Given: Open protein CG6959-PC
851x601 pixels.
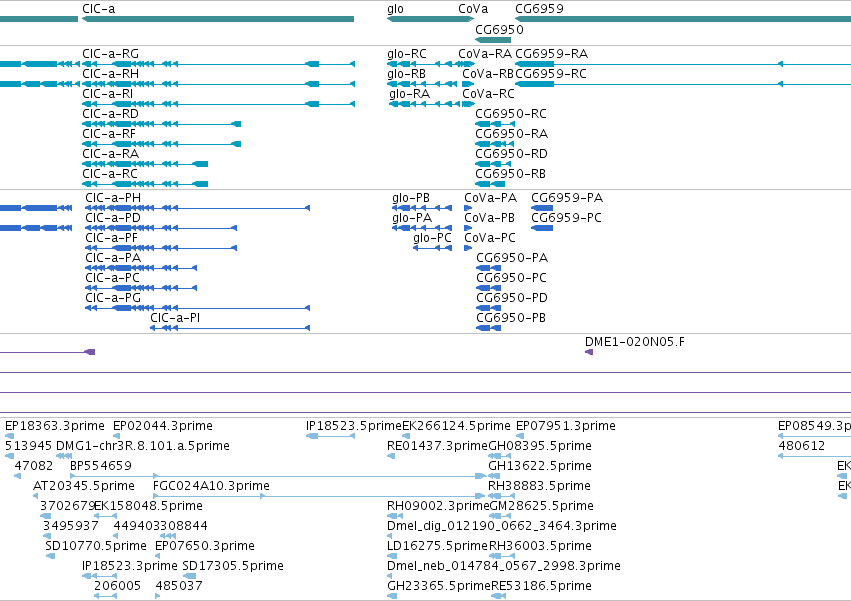Looking at the screenshot, I should click(567, 218).
